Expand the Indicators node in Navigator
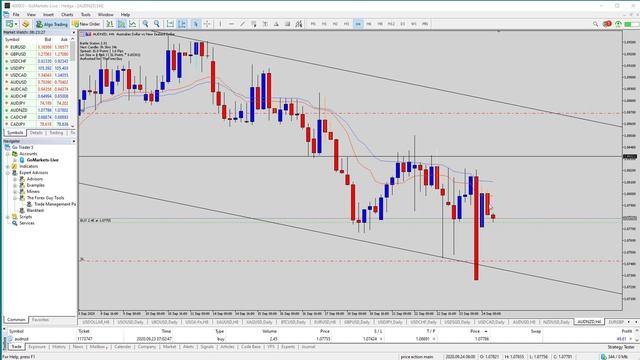The width and height of the screenshot is (640, 360). (8, 167)
